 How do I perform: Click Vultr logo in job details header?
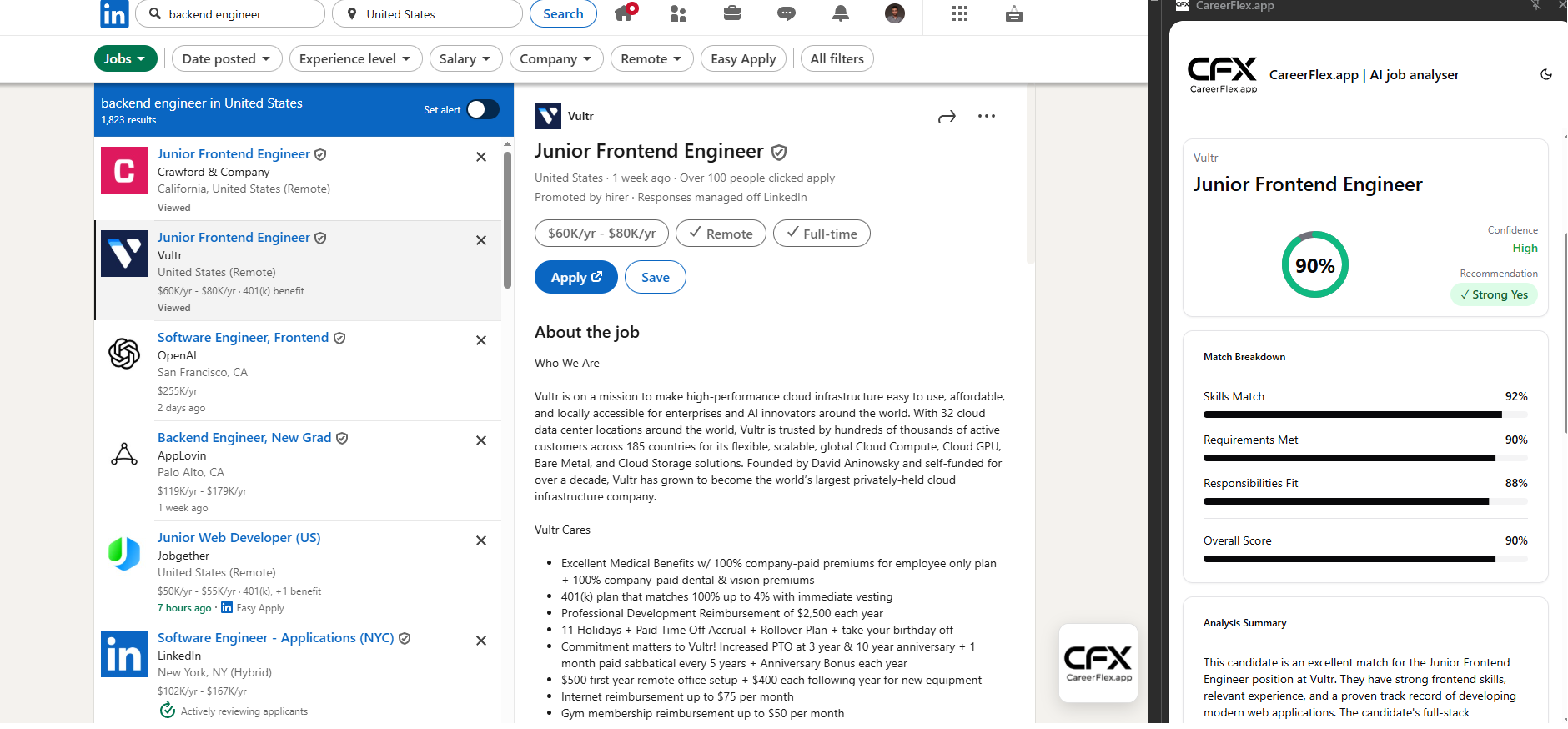pos(548,116)
